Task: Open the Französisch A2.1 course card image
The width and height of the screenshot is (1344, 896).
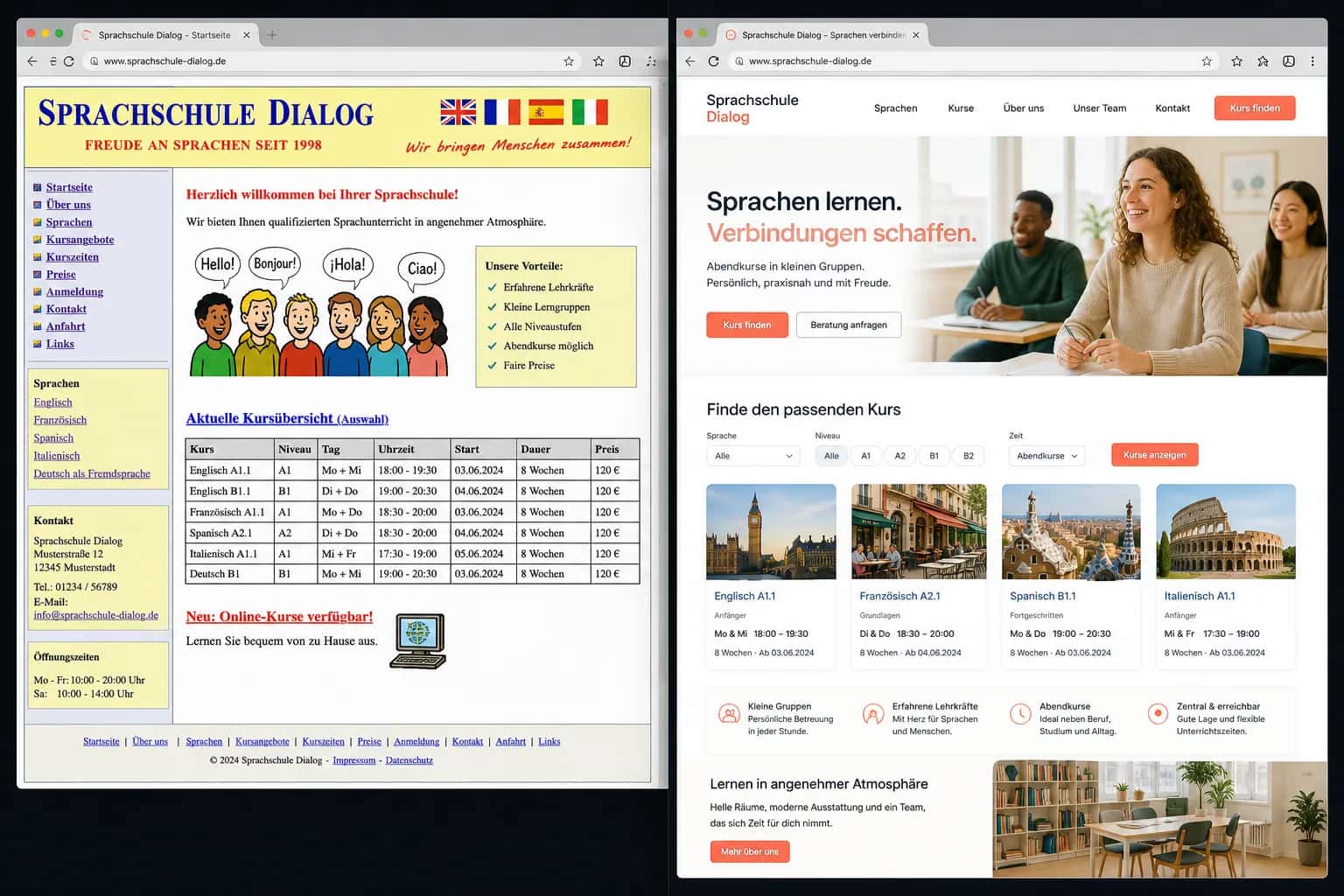Action: 919,532
